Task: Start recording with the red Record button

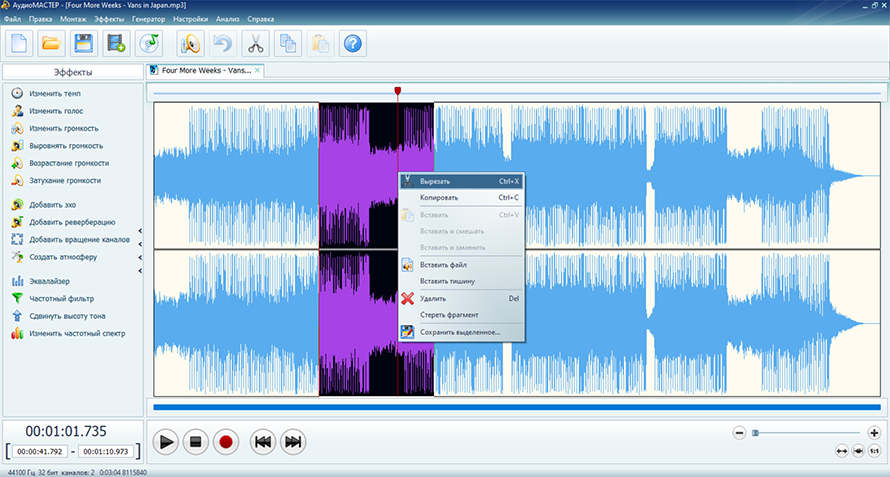Action: click(x=226, y=441)
